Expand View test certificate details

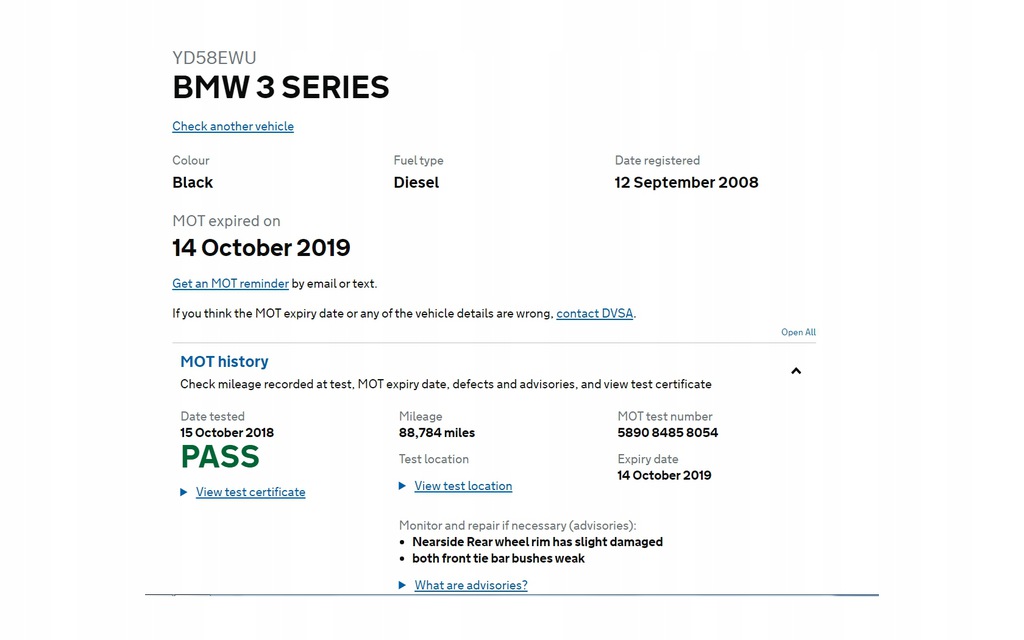(x=250, y=492)
